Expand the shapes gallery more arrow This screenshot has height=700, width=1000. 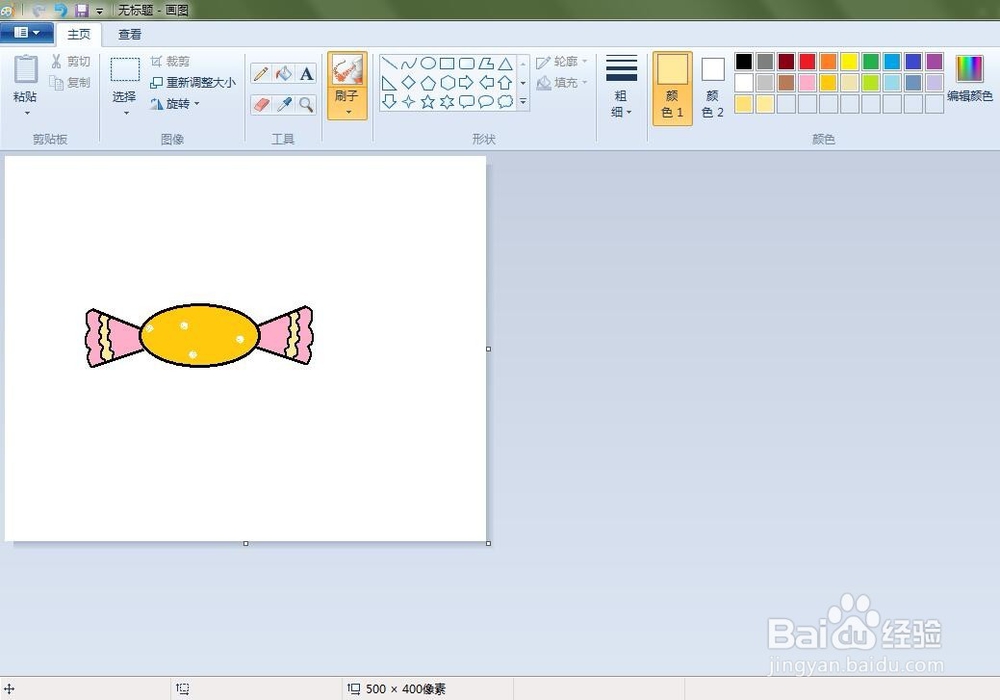pyautogui.click(x=523, y=101)
